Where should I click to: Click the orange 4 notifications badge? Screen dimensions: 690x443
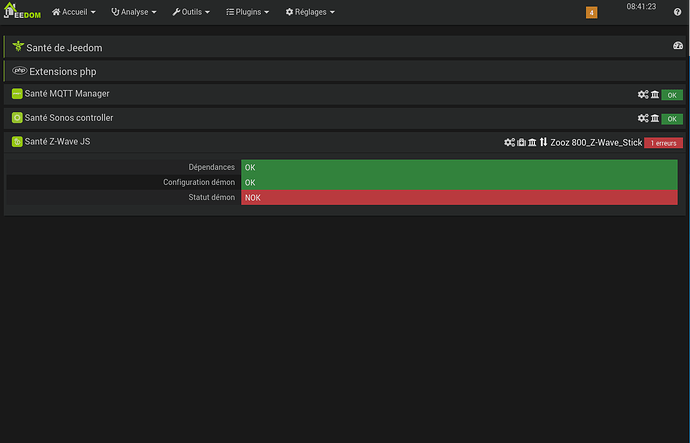point(591,12)
